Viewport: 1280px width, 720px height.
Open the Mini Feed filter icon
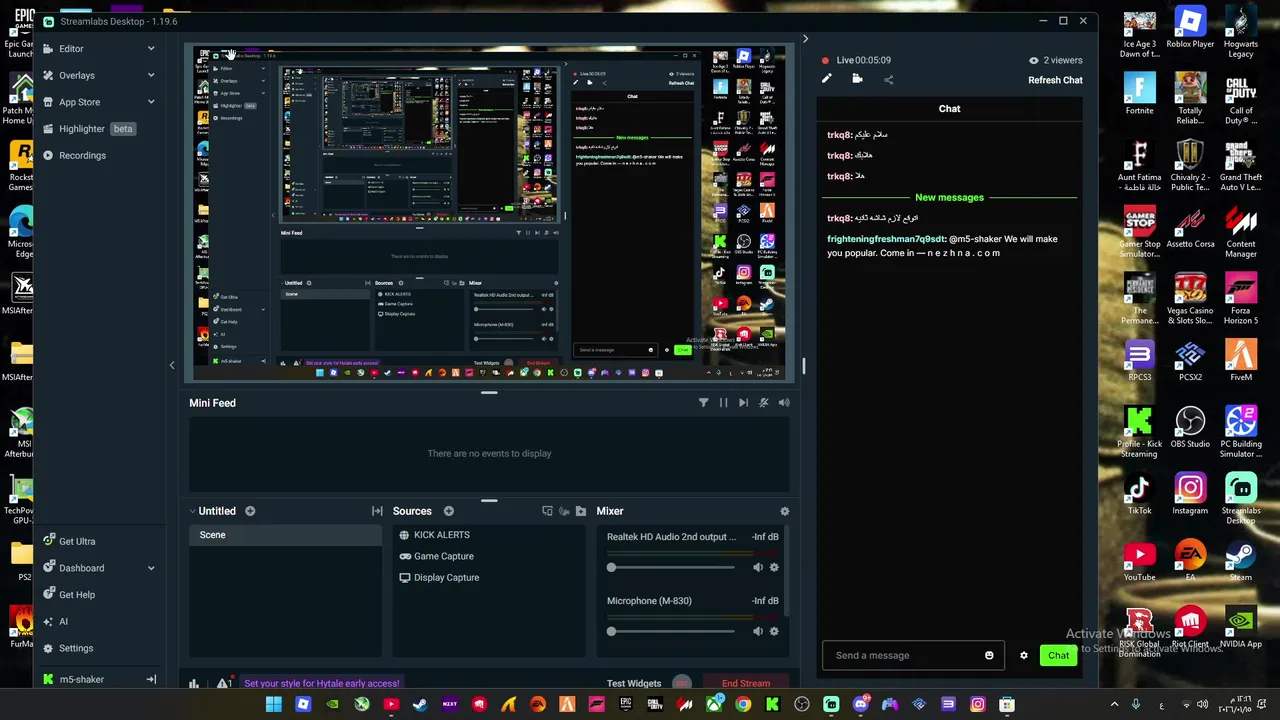[703, 402]
